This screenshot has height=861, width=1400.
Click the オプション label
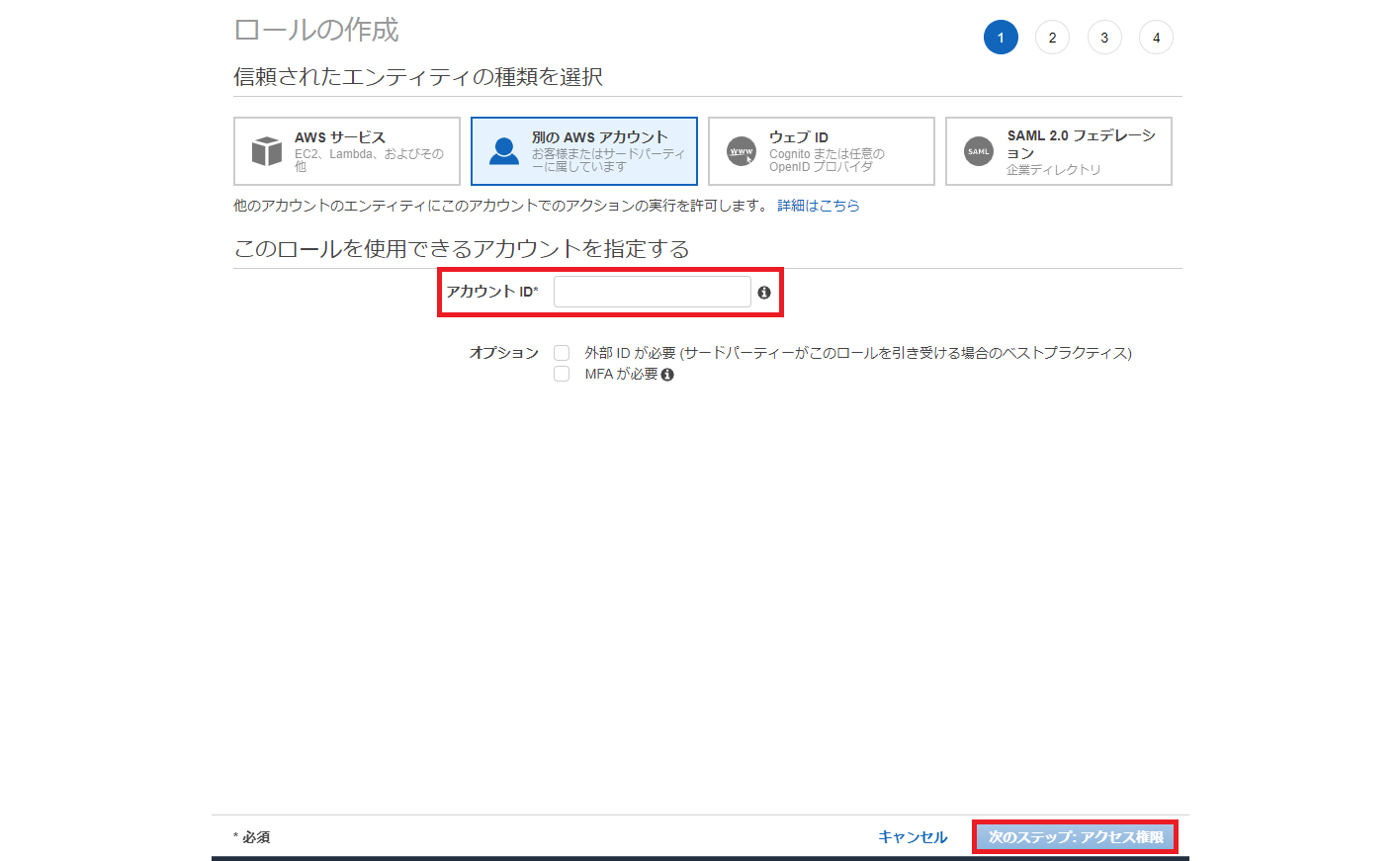(504, 353)
